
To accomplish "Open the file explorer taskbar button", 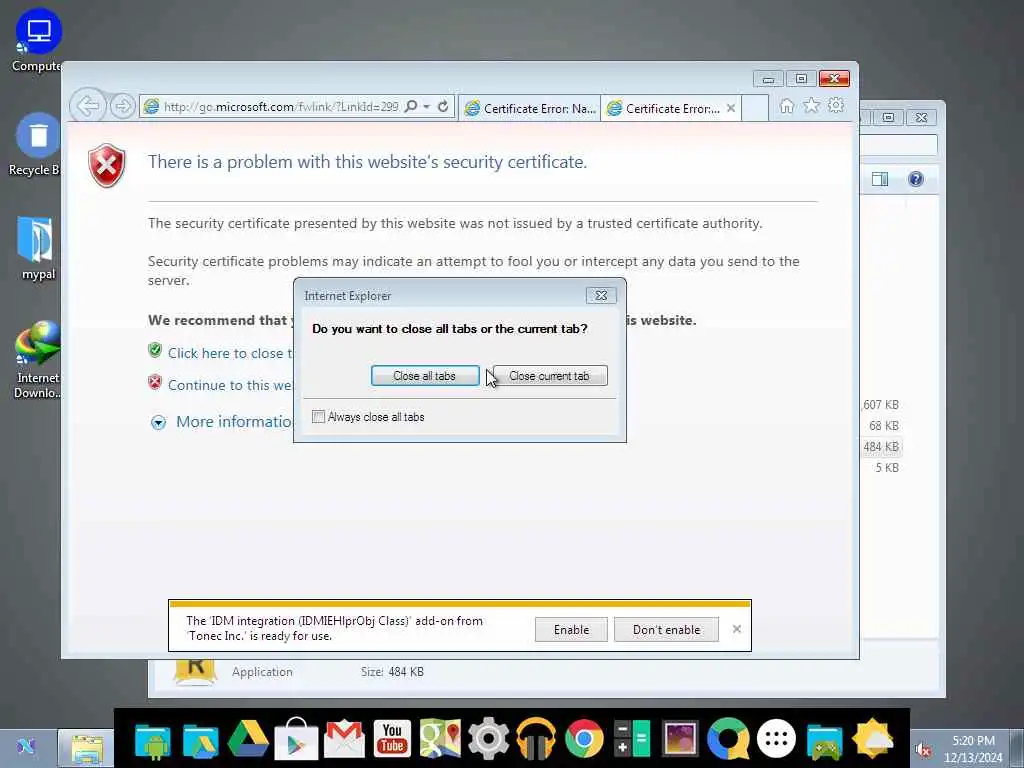I will (87, 748).
